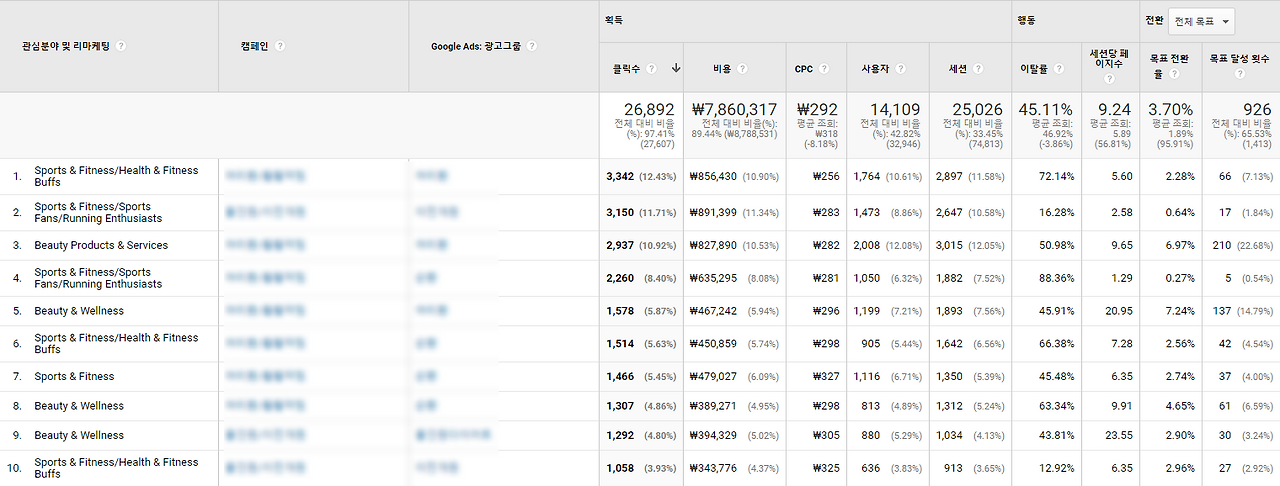Image resolution: width=1280 pixels, height=486 pixels.
Task: Open help icon under 목표 달성 횟수 header
Action: 1240,75
